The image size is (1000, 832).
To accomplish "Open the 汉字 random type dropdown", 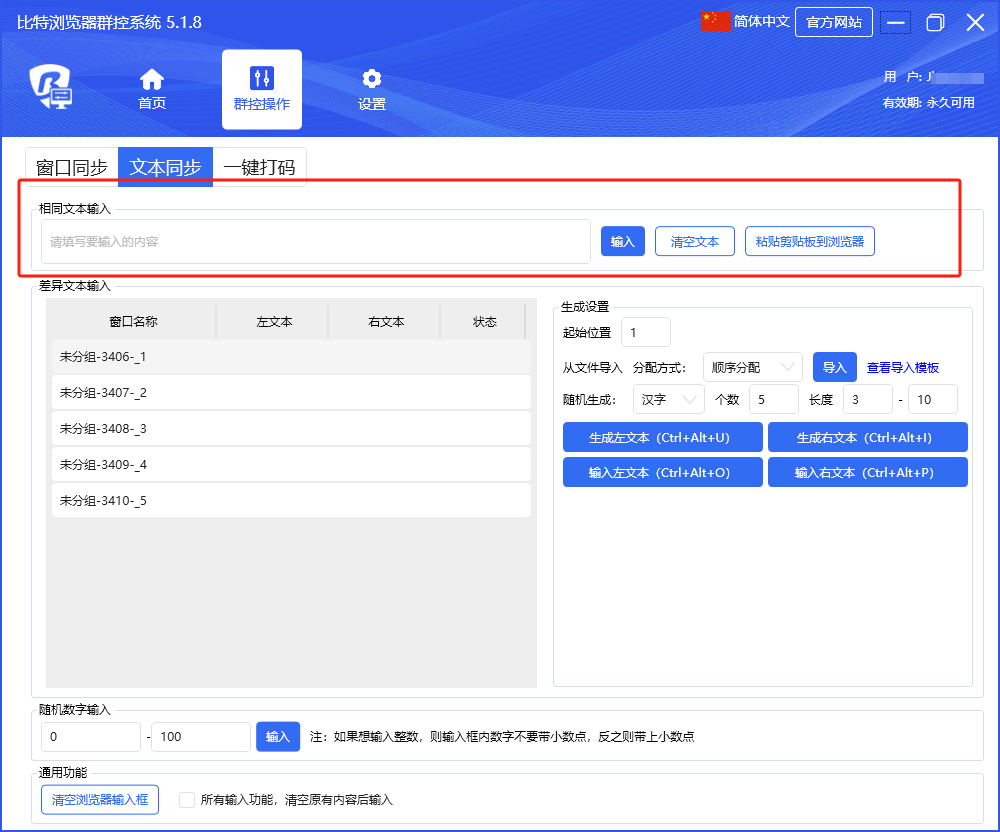I will click(668, 399).
